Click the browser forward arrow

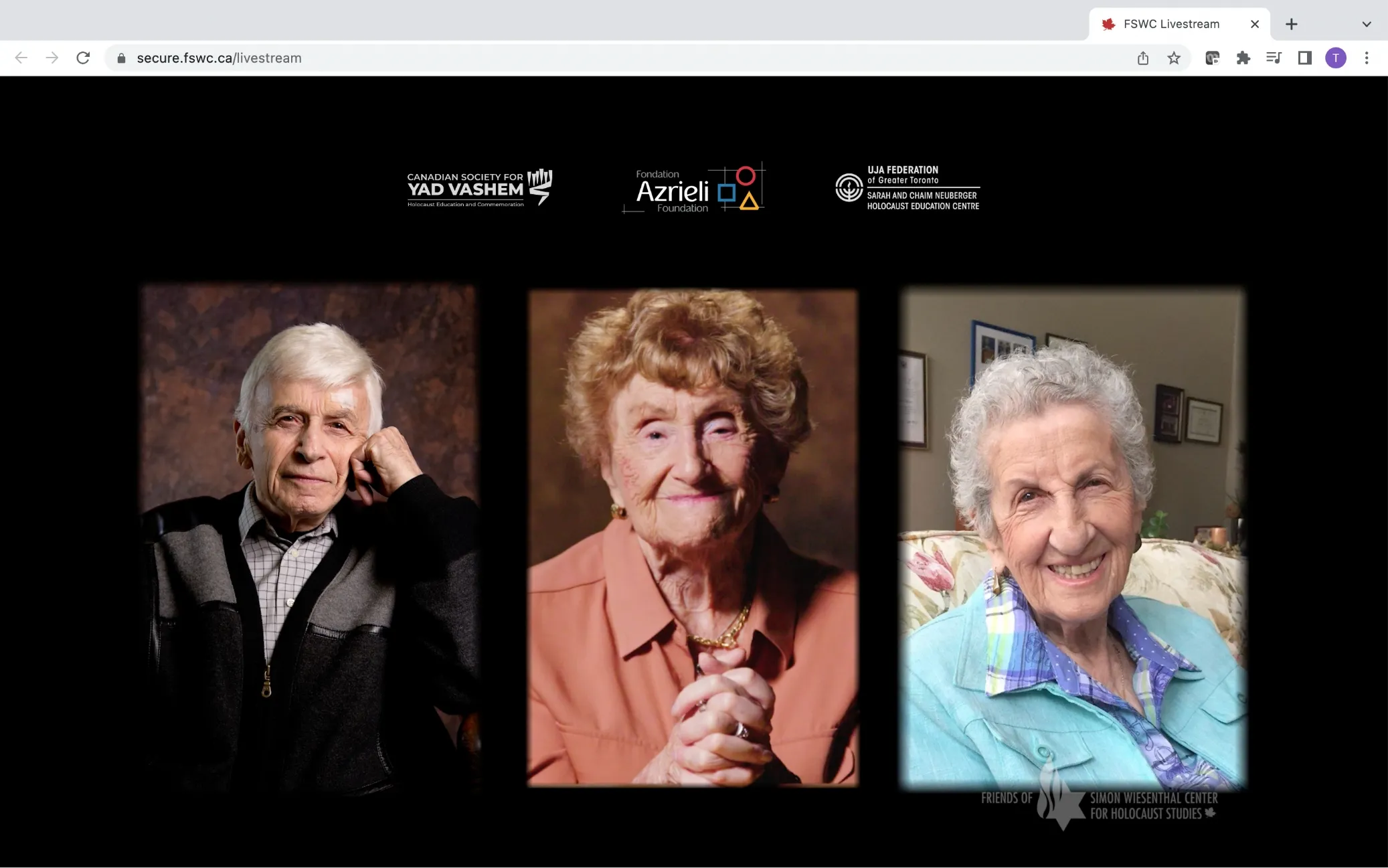[x=52, y=58]
